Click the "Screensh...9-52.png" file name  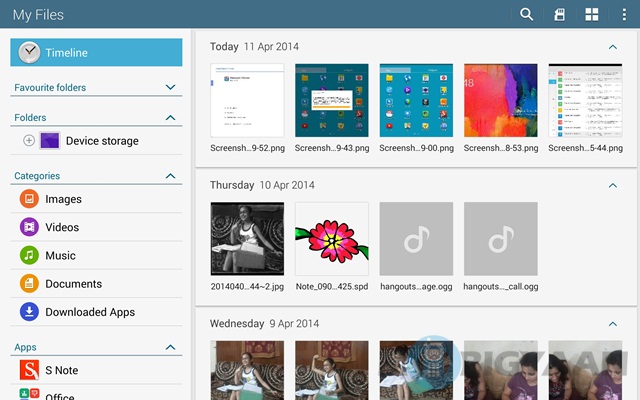(x=247, y=148)
